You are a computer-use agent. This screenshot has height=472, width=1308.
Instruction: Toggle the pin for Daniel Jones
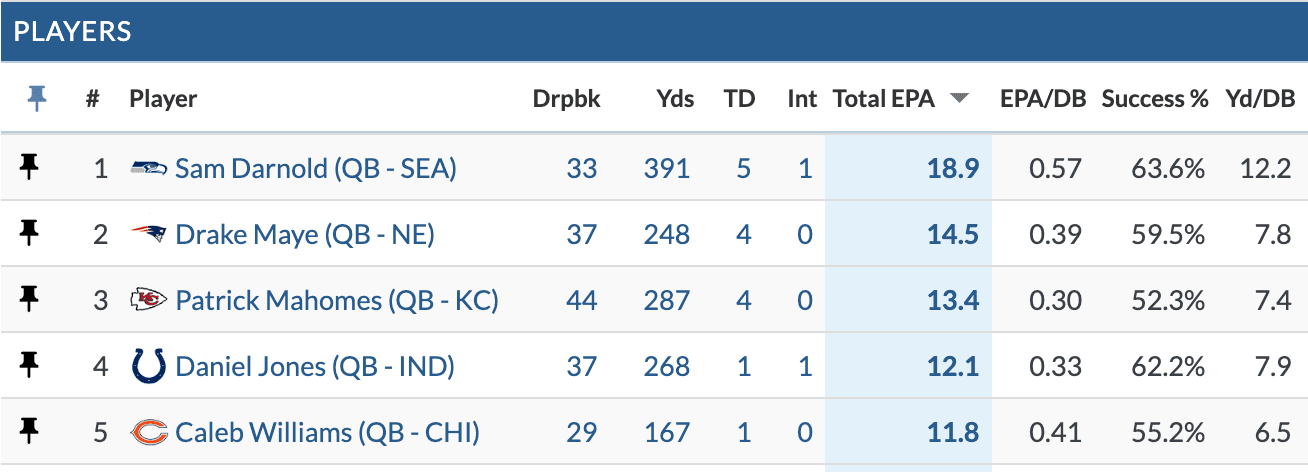point(30,367)
